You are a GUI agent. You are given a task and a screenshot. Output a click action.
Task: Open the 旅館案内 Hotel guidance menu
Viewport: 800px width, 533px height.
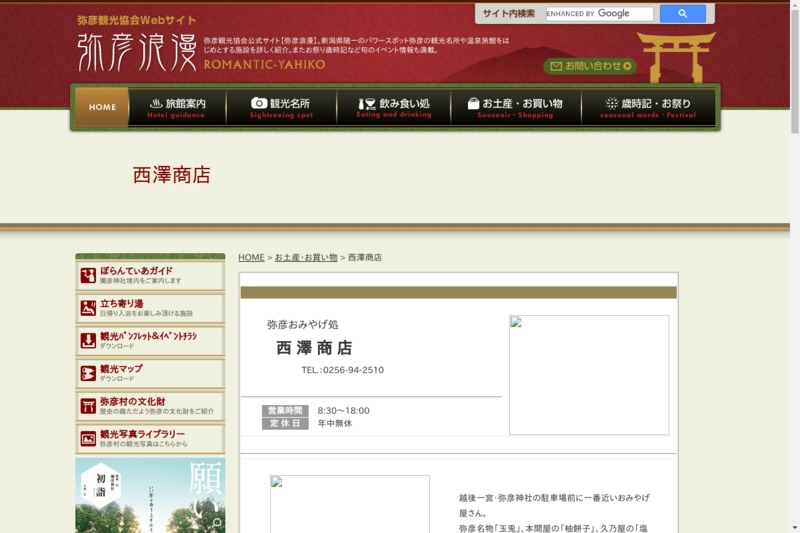177,107
